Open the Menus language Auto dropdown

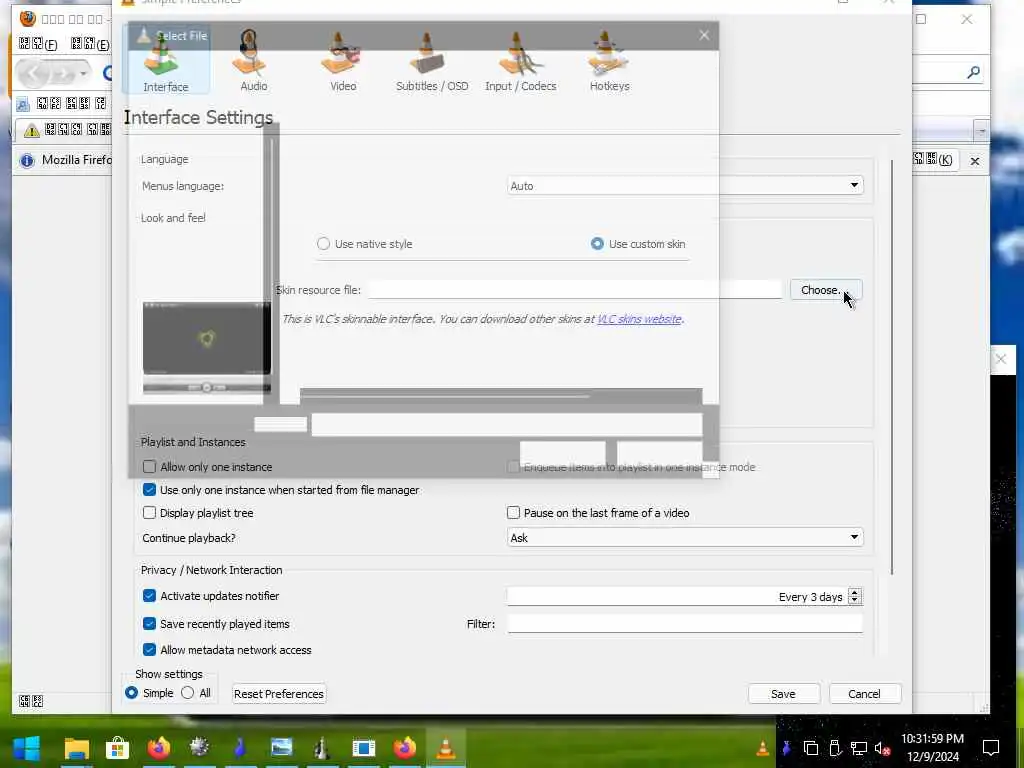pyautogui.click(x=685, y=185)
